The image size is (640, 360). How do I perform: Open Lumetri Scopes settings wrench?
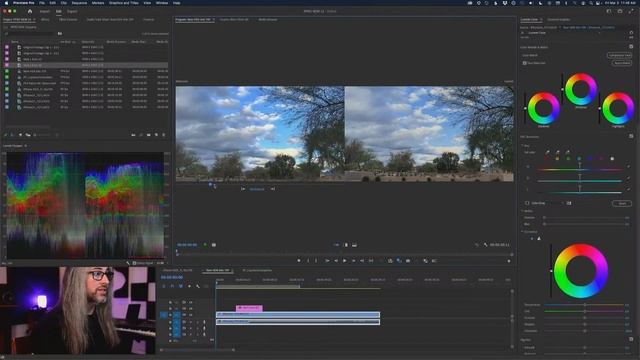click(128, 263)
